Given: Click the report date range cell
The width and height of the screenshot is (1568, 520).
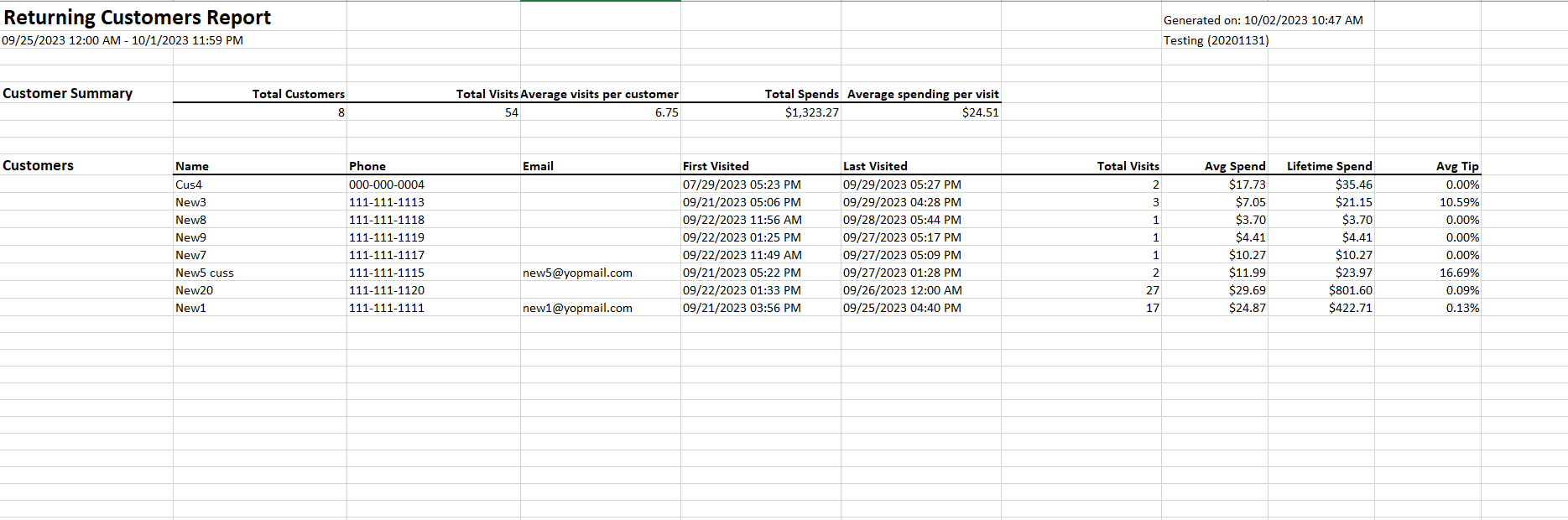Looking at the screenshot, I should 122,40.
